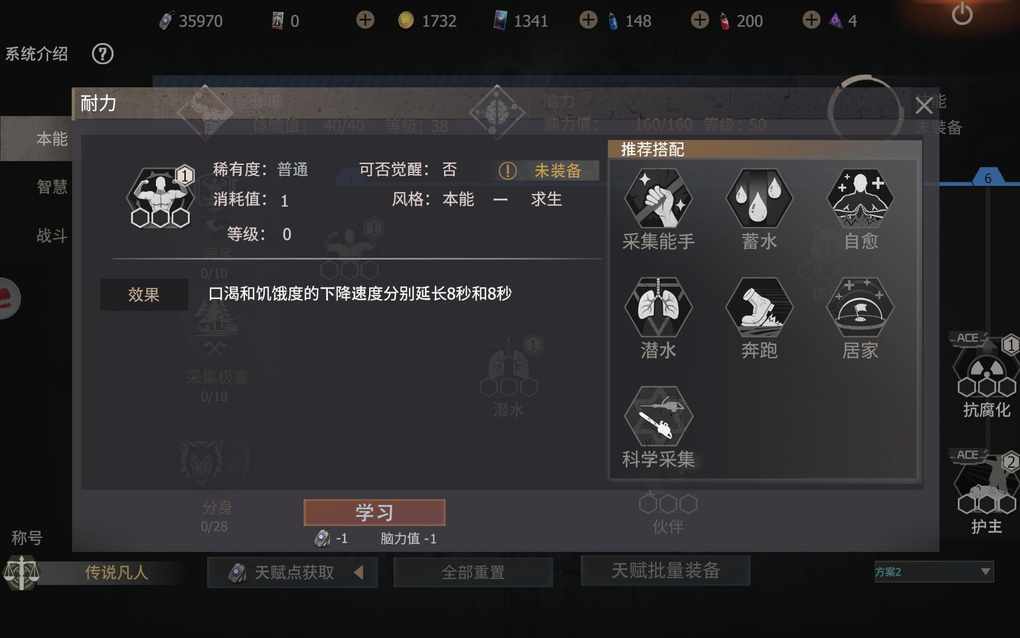This screenshot has width=1020, height=638.
Task: Select the 自愈 self-heal talent icon
Action: click(860, 198)
